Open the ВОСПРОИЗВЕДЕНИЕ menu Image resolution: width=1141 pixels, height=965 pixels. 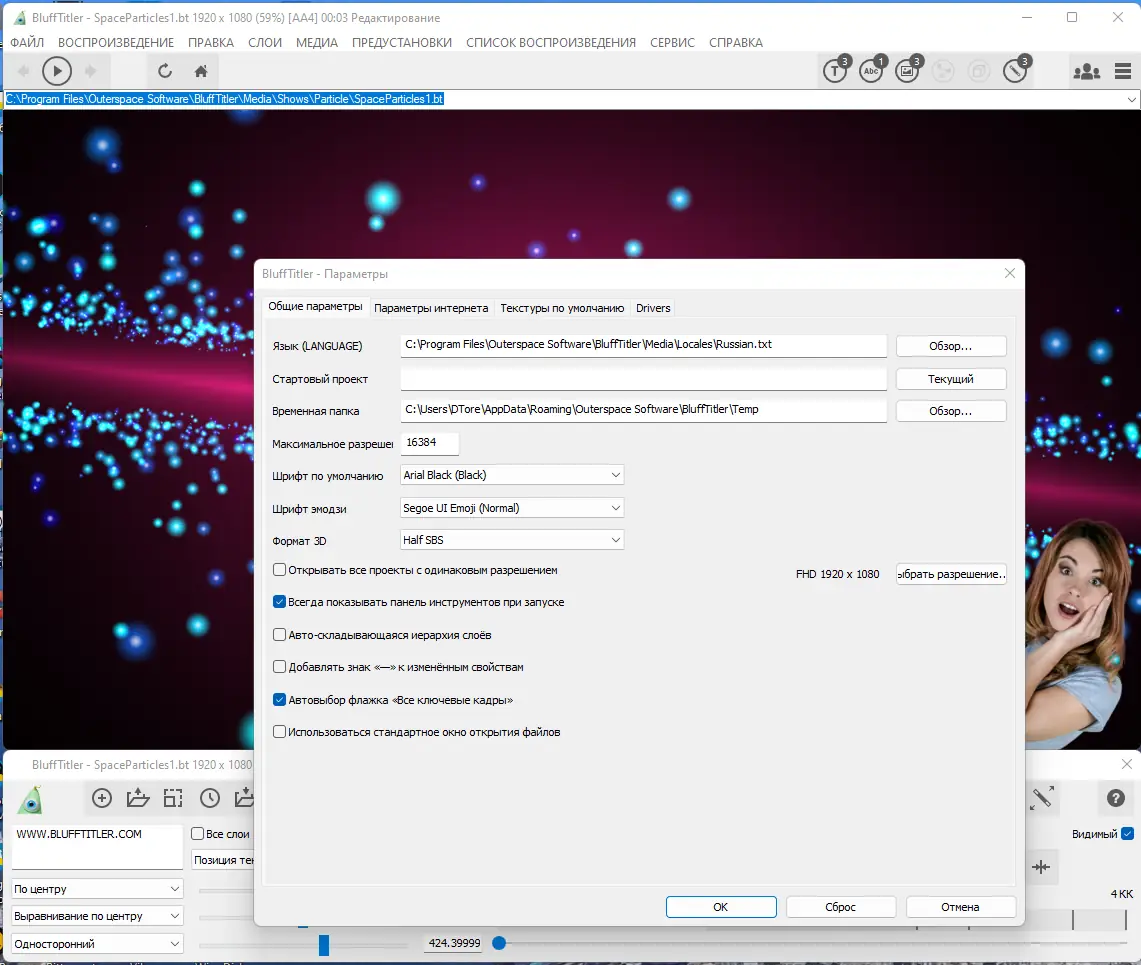click(x=116, y=43)
